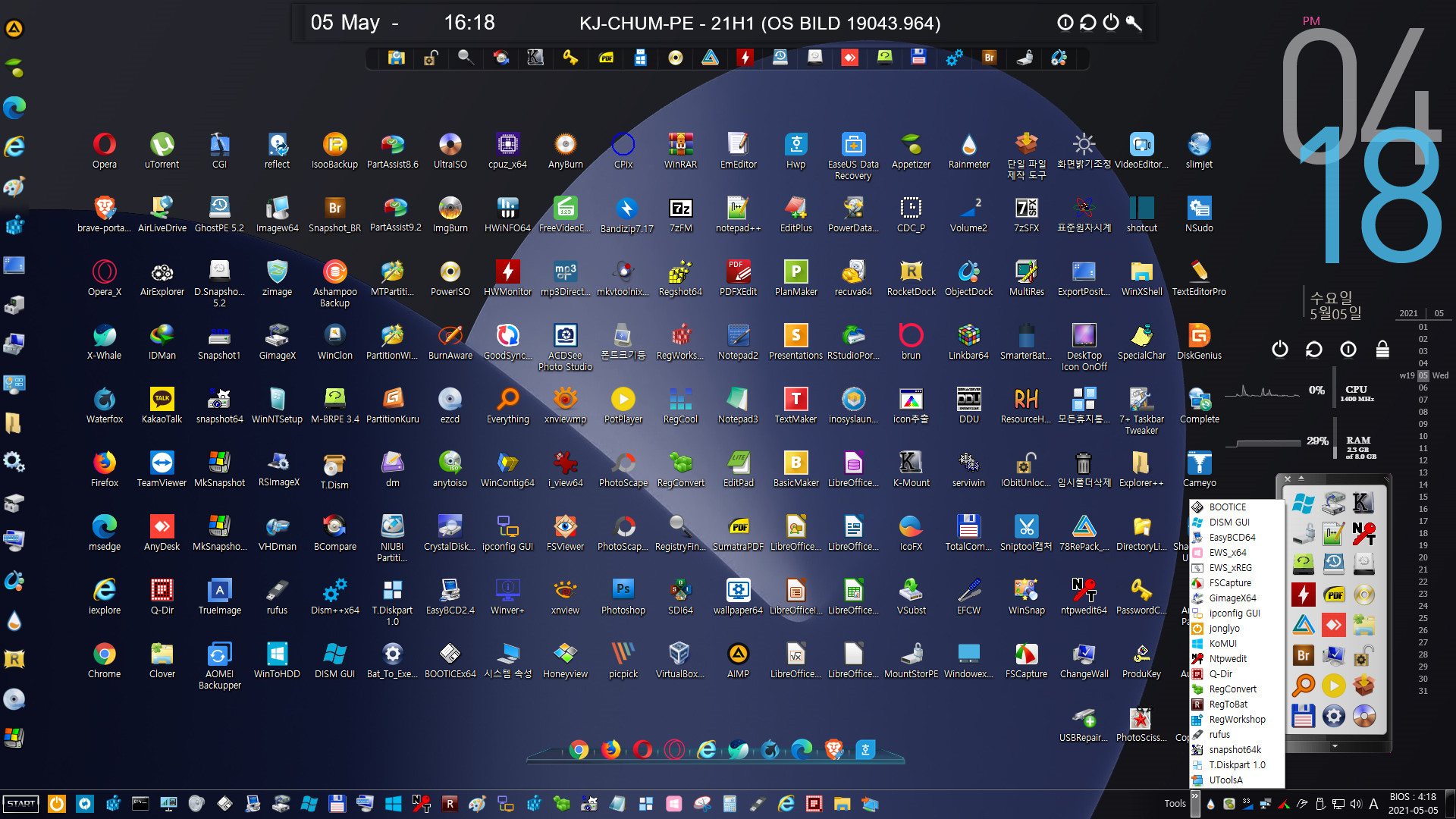Launch the rufus desktop icon
This screenshot has height=819, width=1456.
pyautogui.click(x=277, y=596)
